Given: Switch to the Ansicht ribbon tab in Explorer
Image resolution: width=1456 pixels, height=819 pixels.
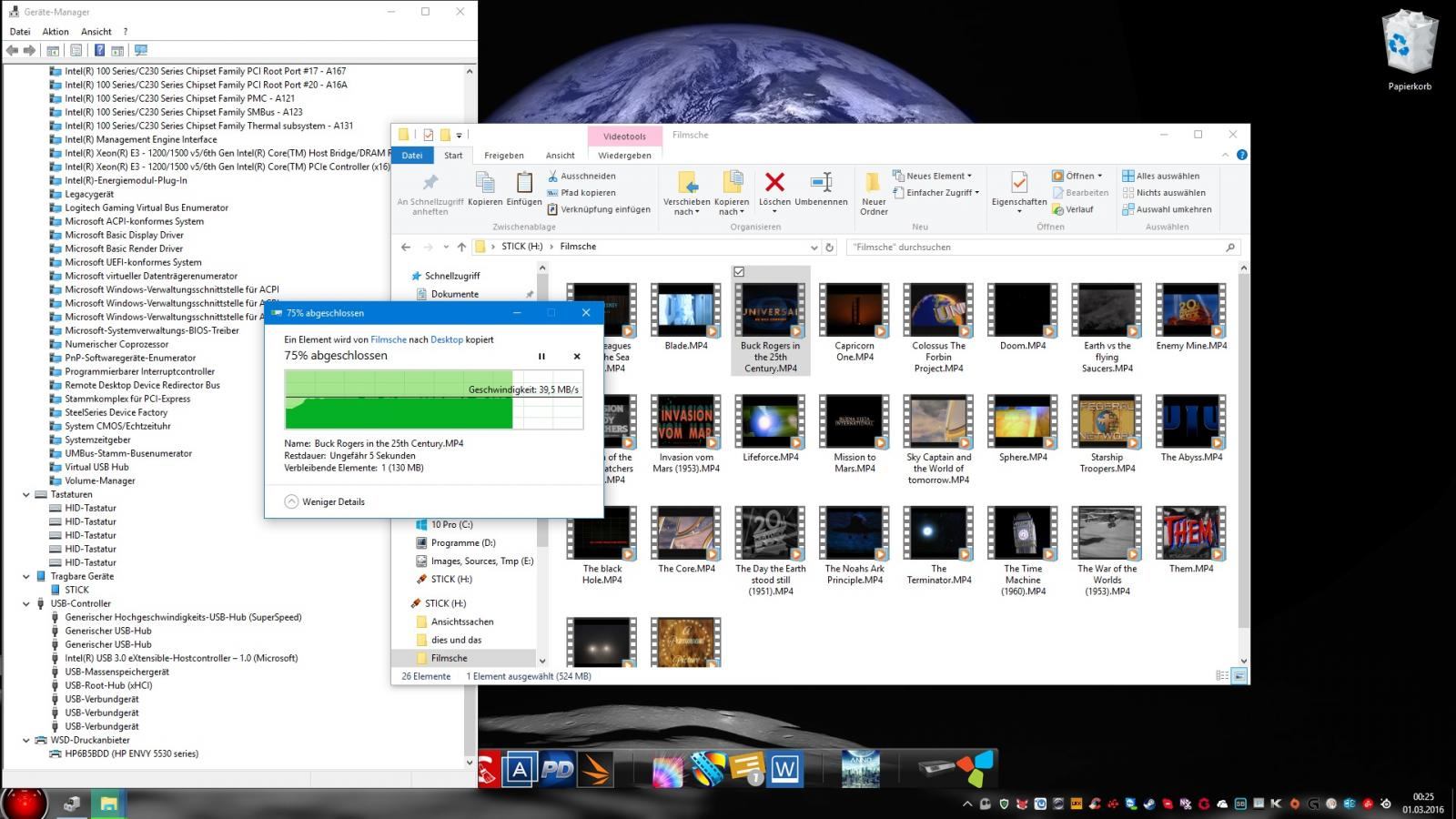Looking at the screenshot, I should tap(560, 156).
